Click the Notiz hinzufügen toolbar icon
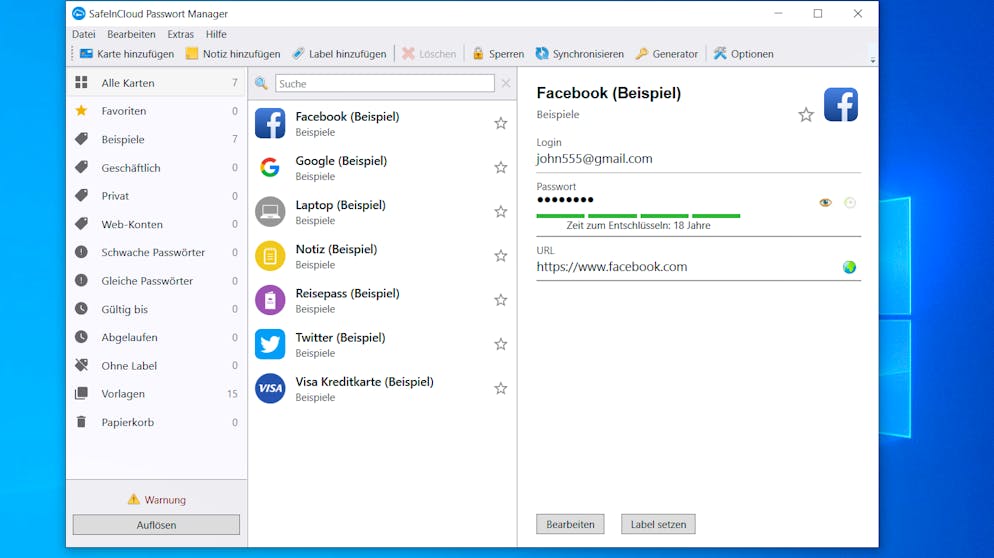The width and height of the screenshot is (994, 558). tap(192, 54)
